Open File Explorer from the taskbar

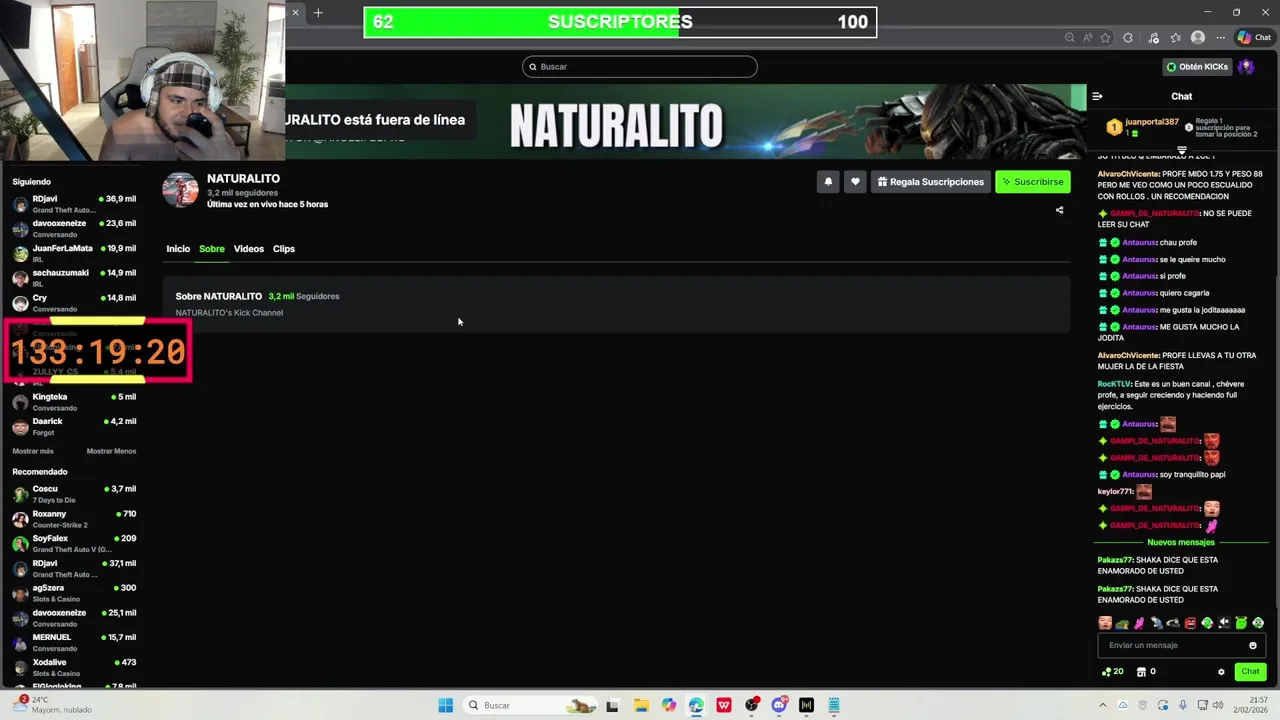(641, 705)
